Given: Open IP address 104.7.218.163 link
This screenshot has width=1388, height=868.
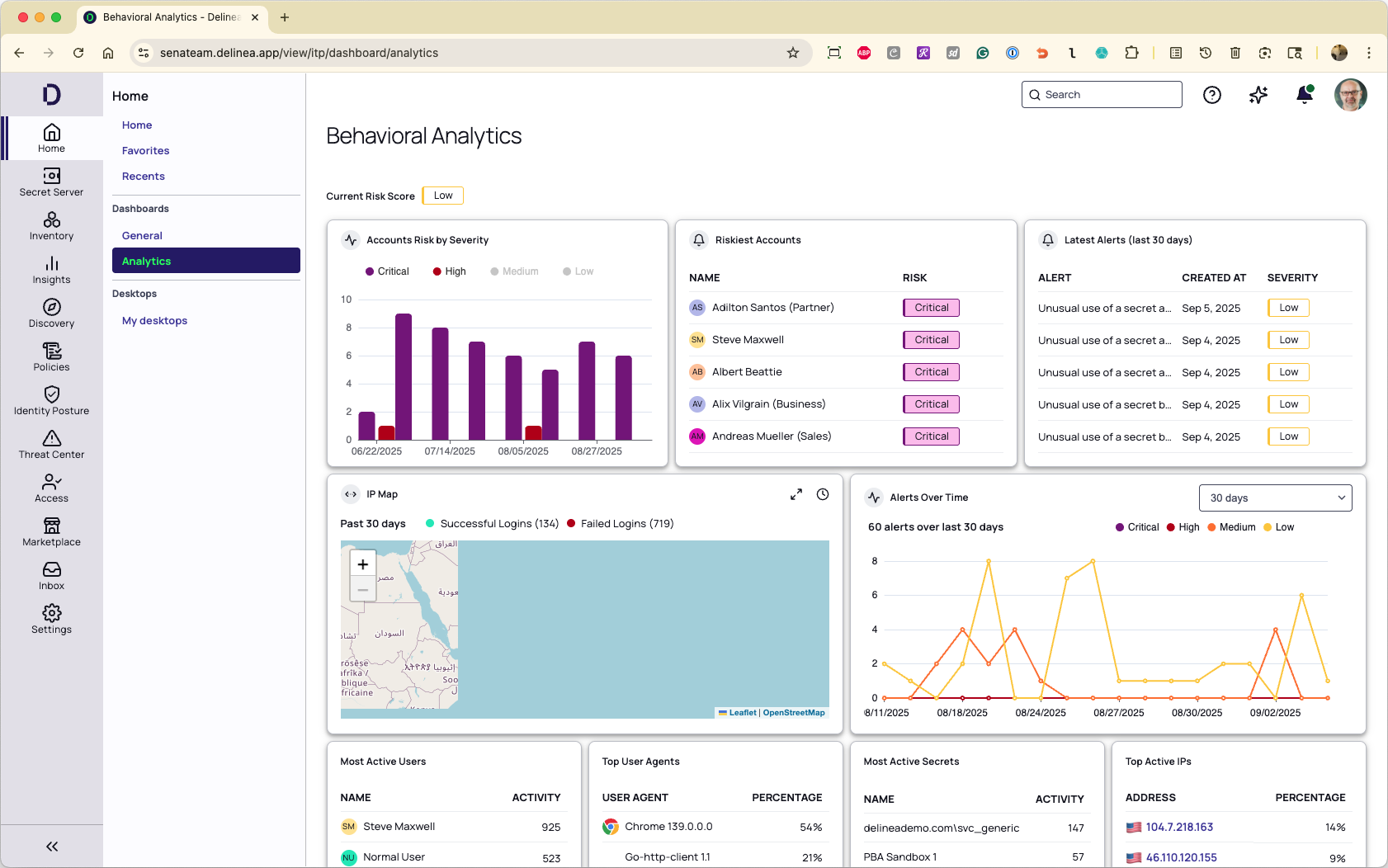Looking at the screenshot, I should [x=1178, y=827].
